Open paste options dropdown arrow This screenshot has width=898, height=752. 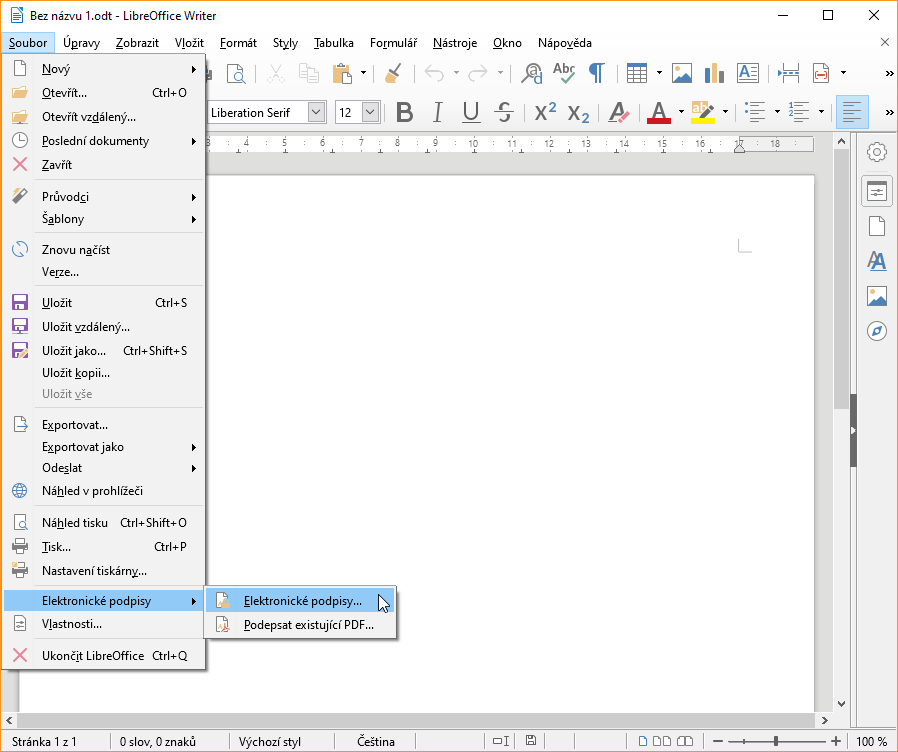pyautogui.click(x=363, y=73)
